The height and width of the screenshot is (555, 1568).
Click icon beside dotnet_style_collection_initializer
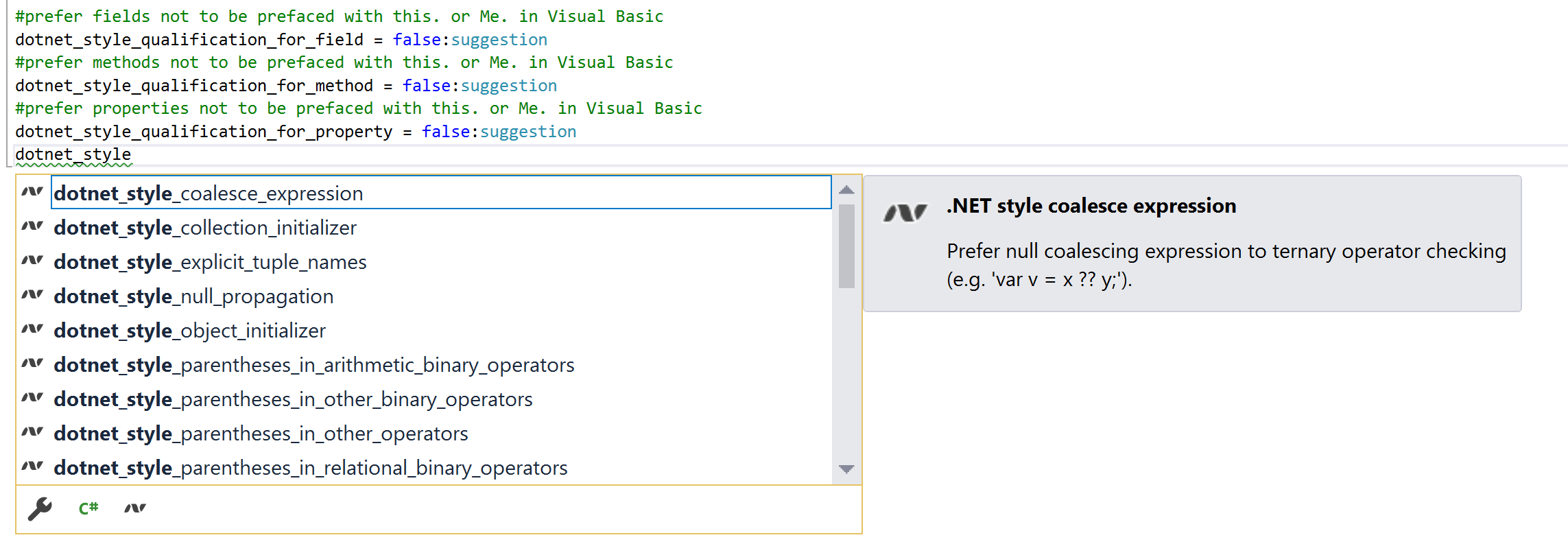click(32, 226)
